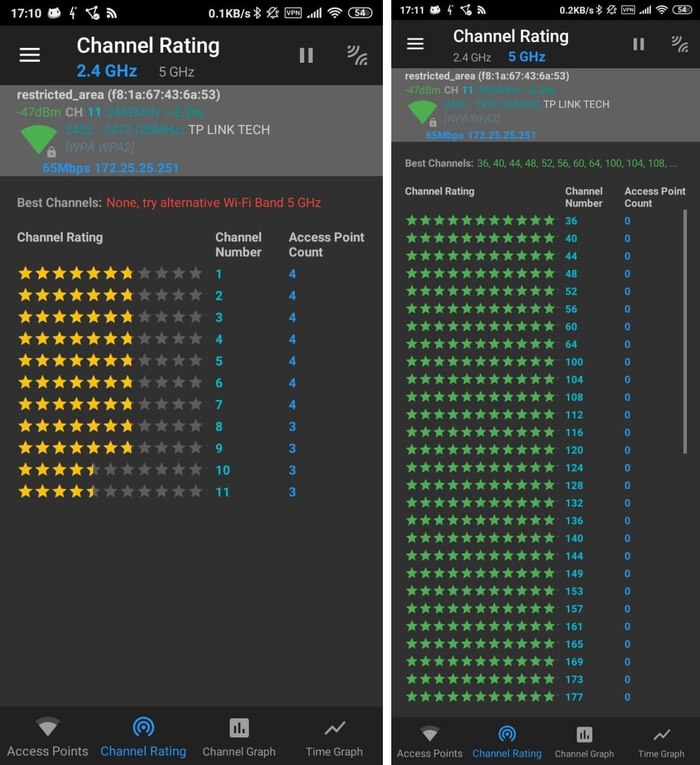This screenshot has width=700, height=765.
Task: Select channel 100 in 5 GHz list
Action: point(574,362)
